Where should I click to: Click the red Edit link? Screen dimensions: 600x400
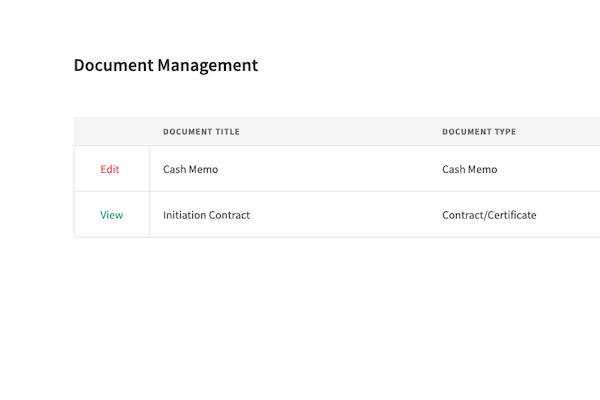(110, 169)
